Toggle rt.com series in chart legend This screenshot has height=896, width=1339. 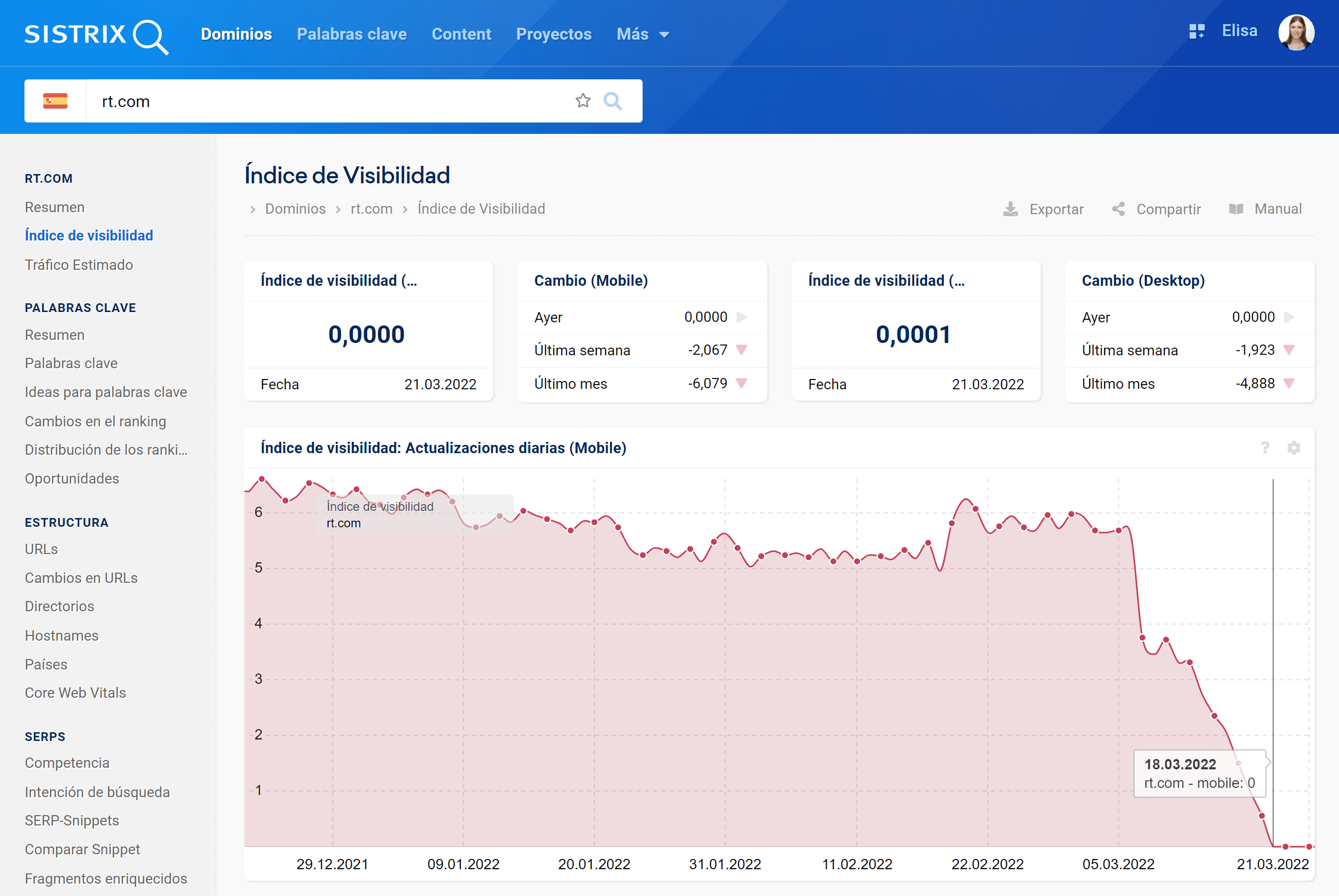[x=344, y=523]
